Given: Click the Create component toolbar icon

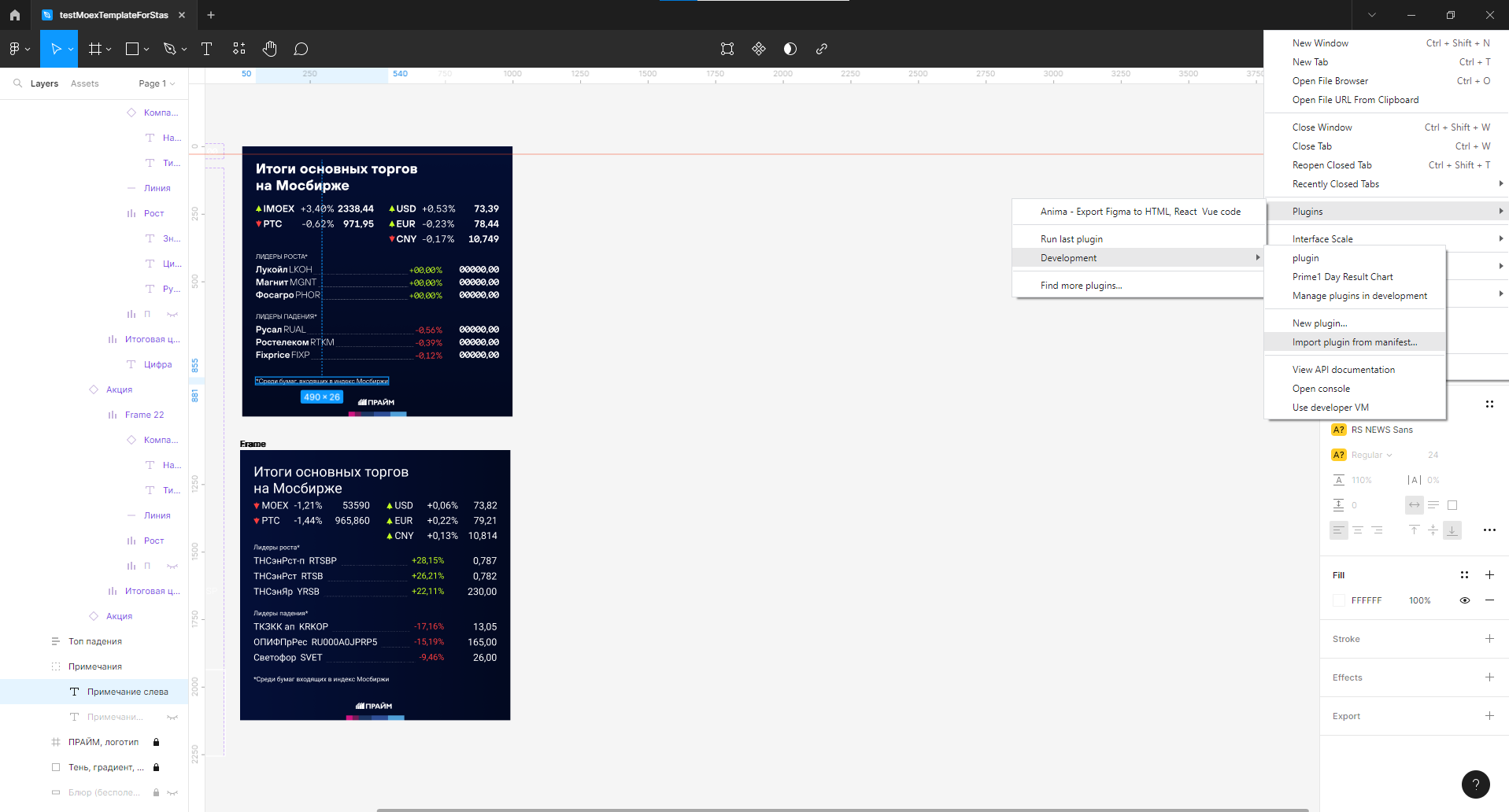Looking at the screenshot, I should (759, 49).
